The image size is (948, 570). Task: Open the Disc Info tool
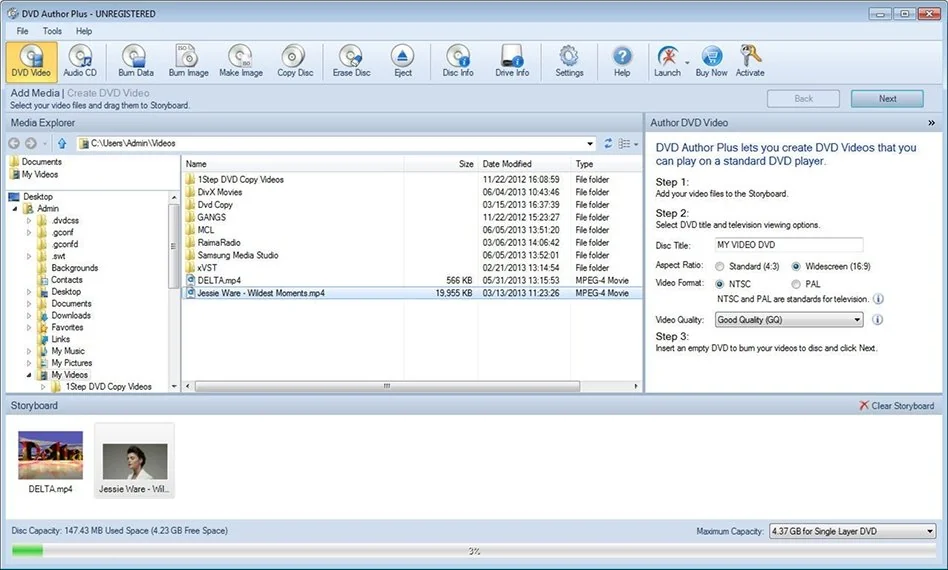coord(458,60)
